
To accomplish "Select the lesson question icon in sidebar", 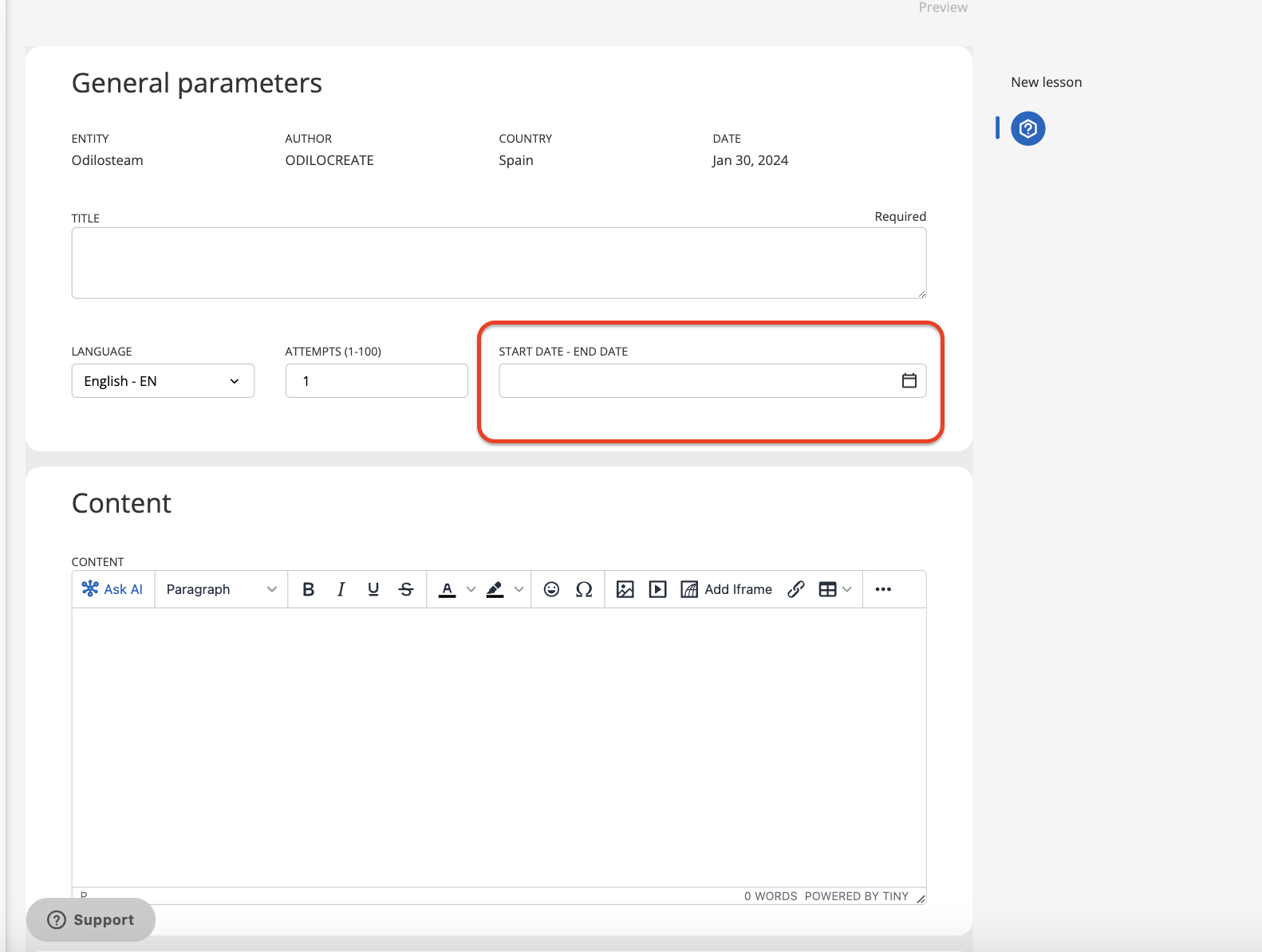I will coord(1028,128).
